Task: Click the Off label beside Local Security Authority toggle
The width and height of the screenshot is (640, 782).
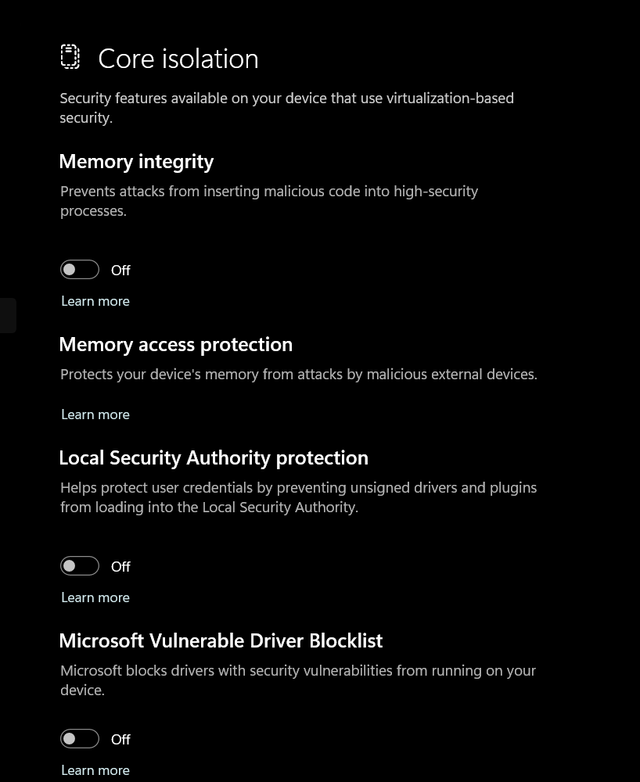Action: (x=121, y=566)
